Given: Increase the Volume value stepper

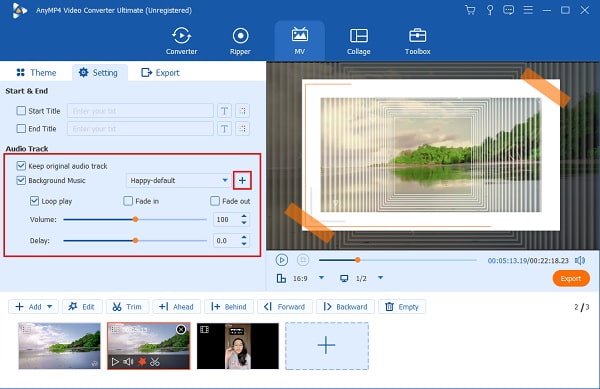Looking at the screenshot, I should pos(244,216).
